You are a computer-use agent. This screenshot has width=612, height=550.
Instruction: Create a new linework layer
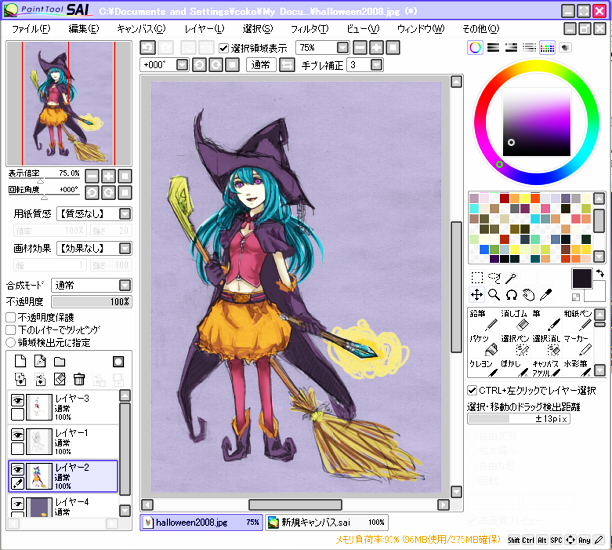pyautogui.click(x=40, y=361)
